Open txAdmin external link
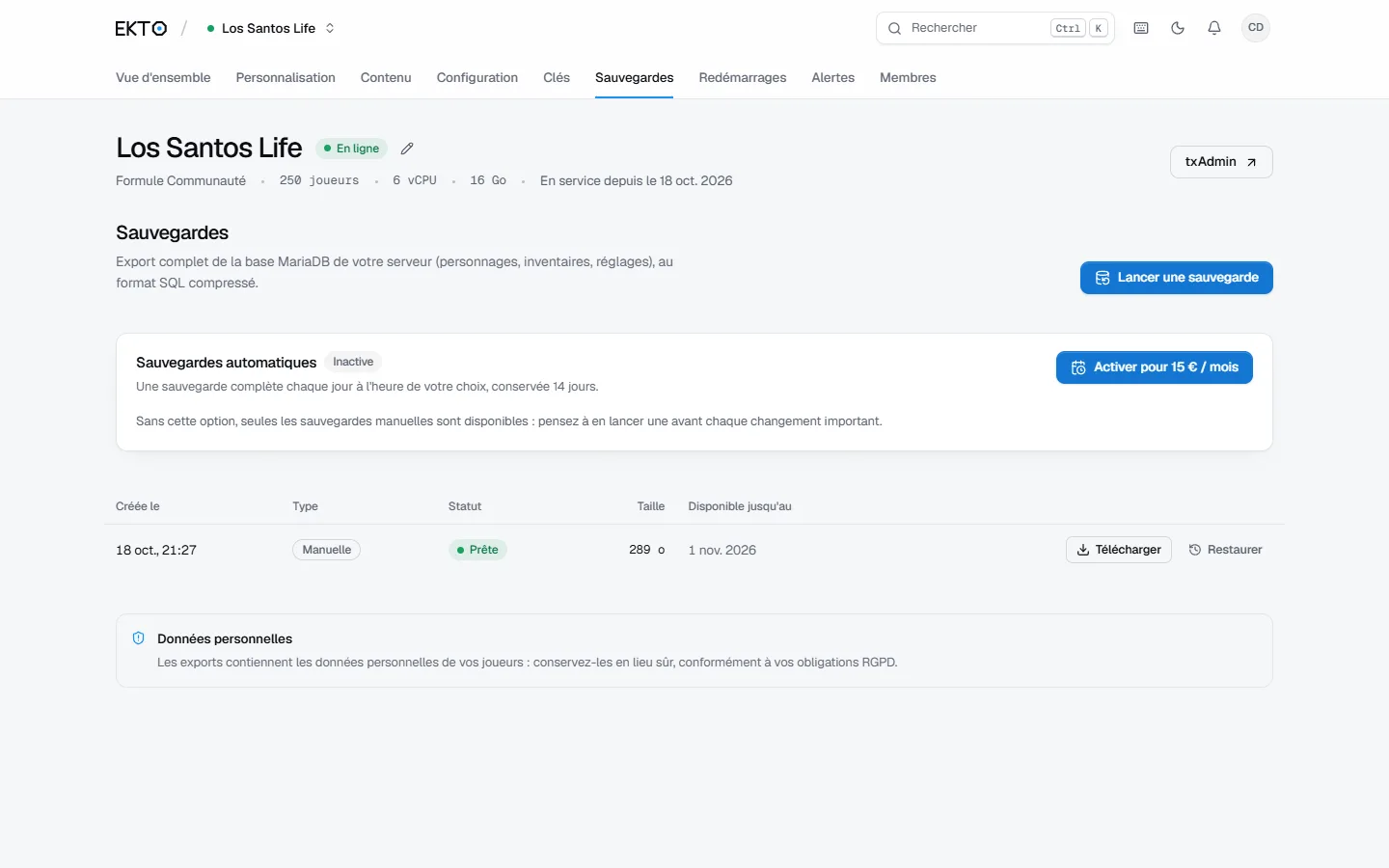1389x868 pixels. (x=1221, y=162)
